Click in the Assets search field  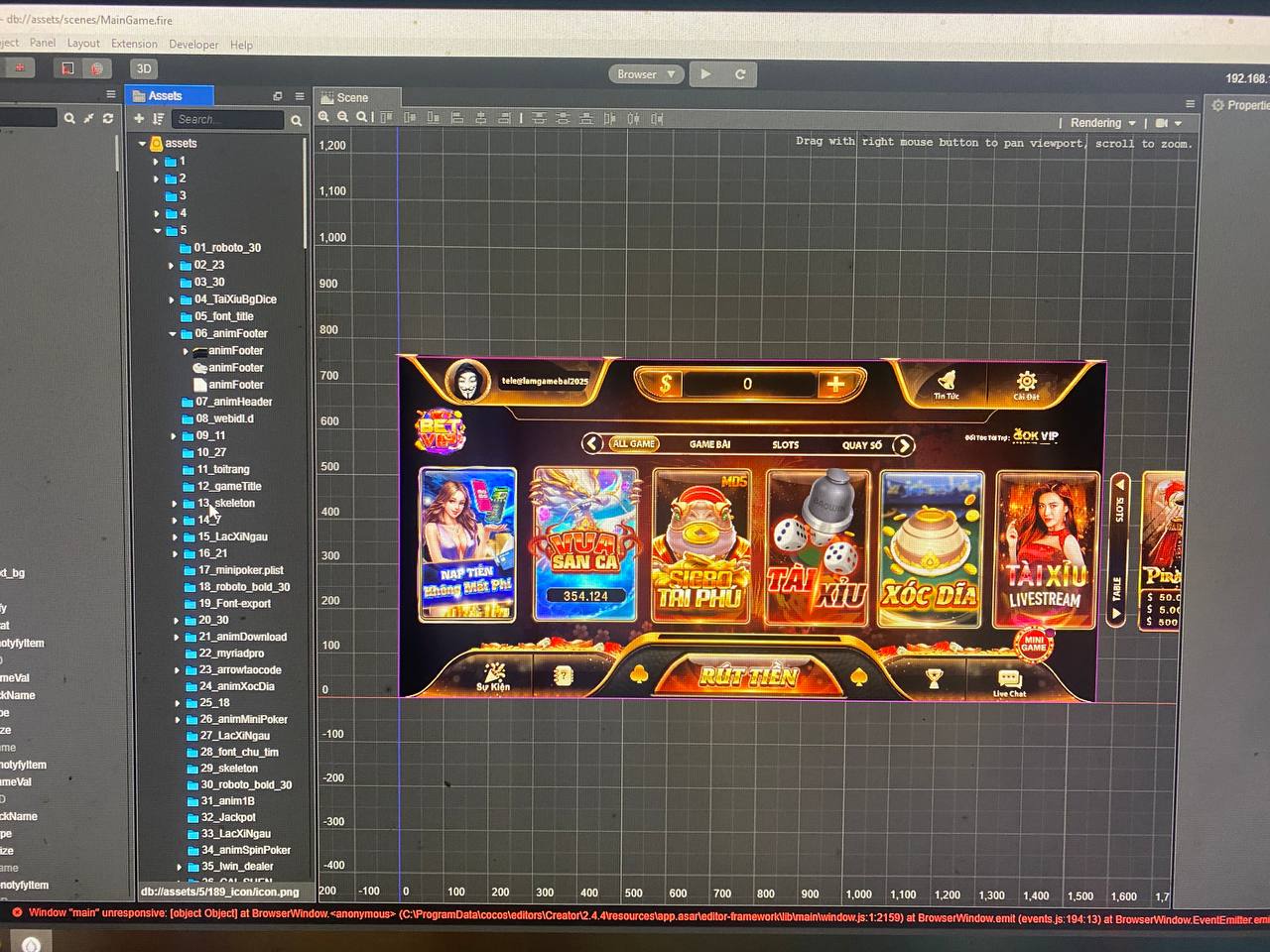tap(226, 119)
